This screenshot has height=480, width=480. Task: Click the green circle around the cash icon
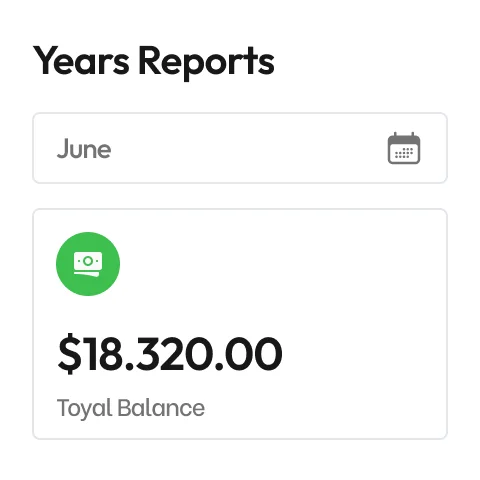88,264
